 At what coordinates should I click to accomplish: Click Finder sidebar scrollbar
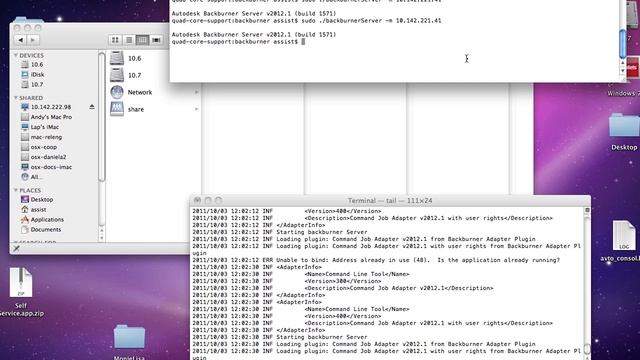[102, 117]
